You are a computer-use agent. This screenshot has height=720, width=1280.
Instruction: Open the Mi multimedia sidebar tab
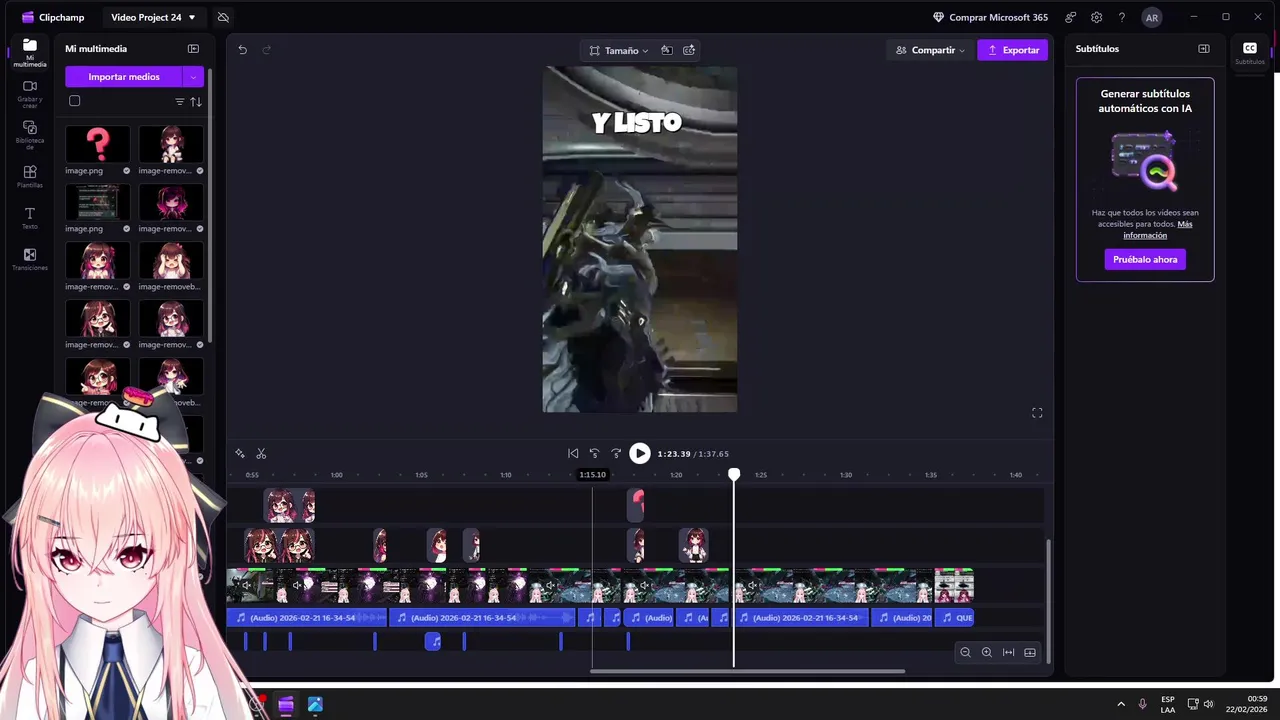pyautogui.click(x=30, y=52)
